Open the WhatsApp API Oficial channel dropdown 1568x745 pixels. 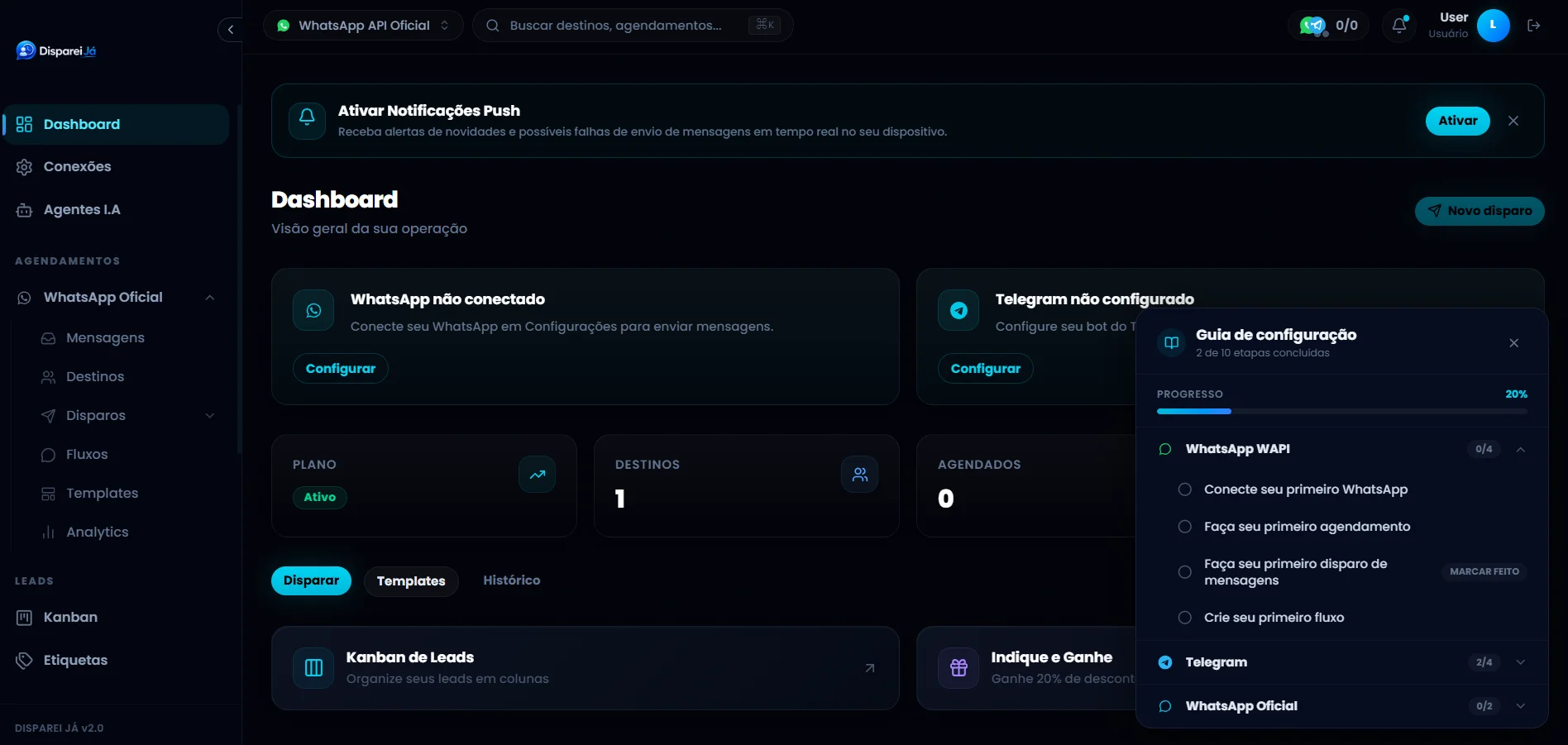click(363, 25)
